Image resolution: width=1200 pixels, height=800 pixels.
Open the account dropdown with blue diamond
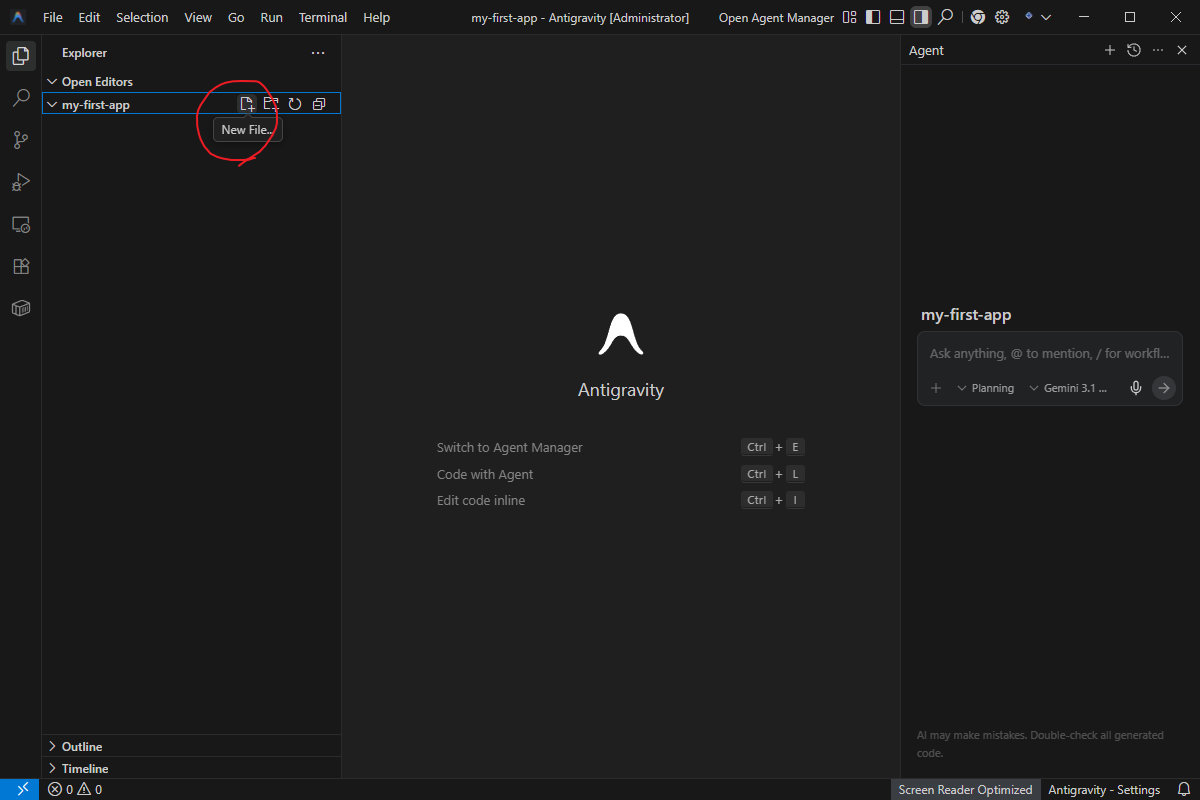tap(1037, 17)
